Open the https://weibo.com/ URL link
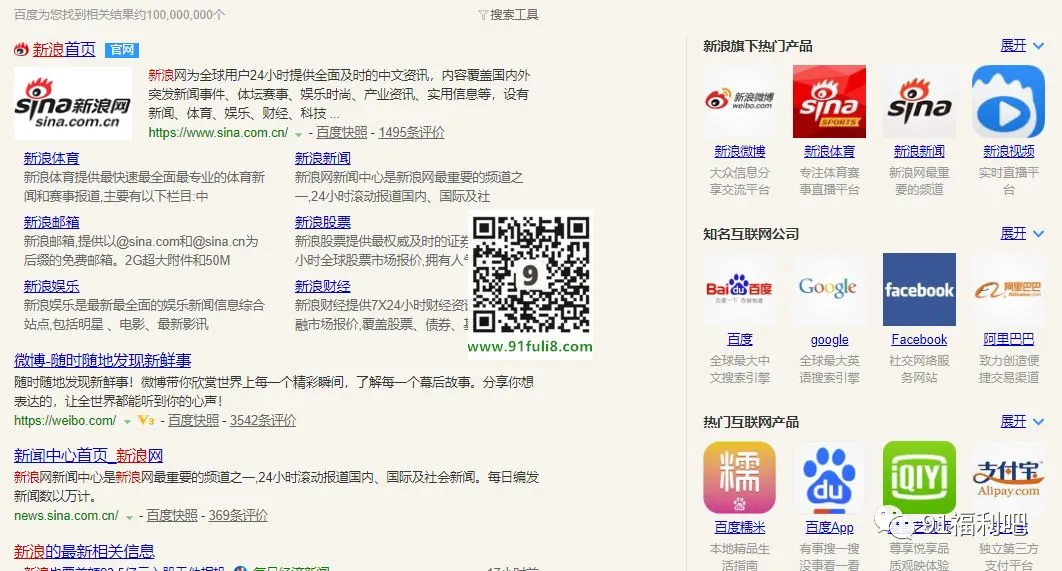This screenshot has width=1062, height=571. click(x=65, y=421)
